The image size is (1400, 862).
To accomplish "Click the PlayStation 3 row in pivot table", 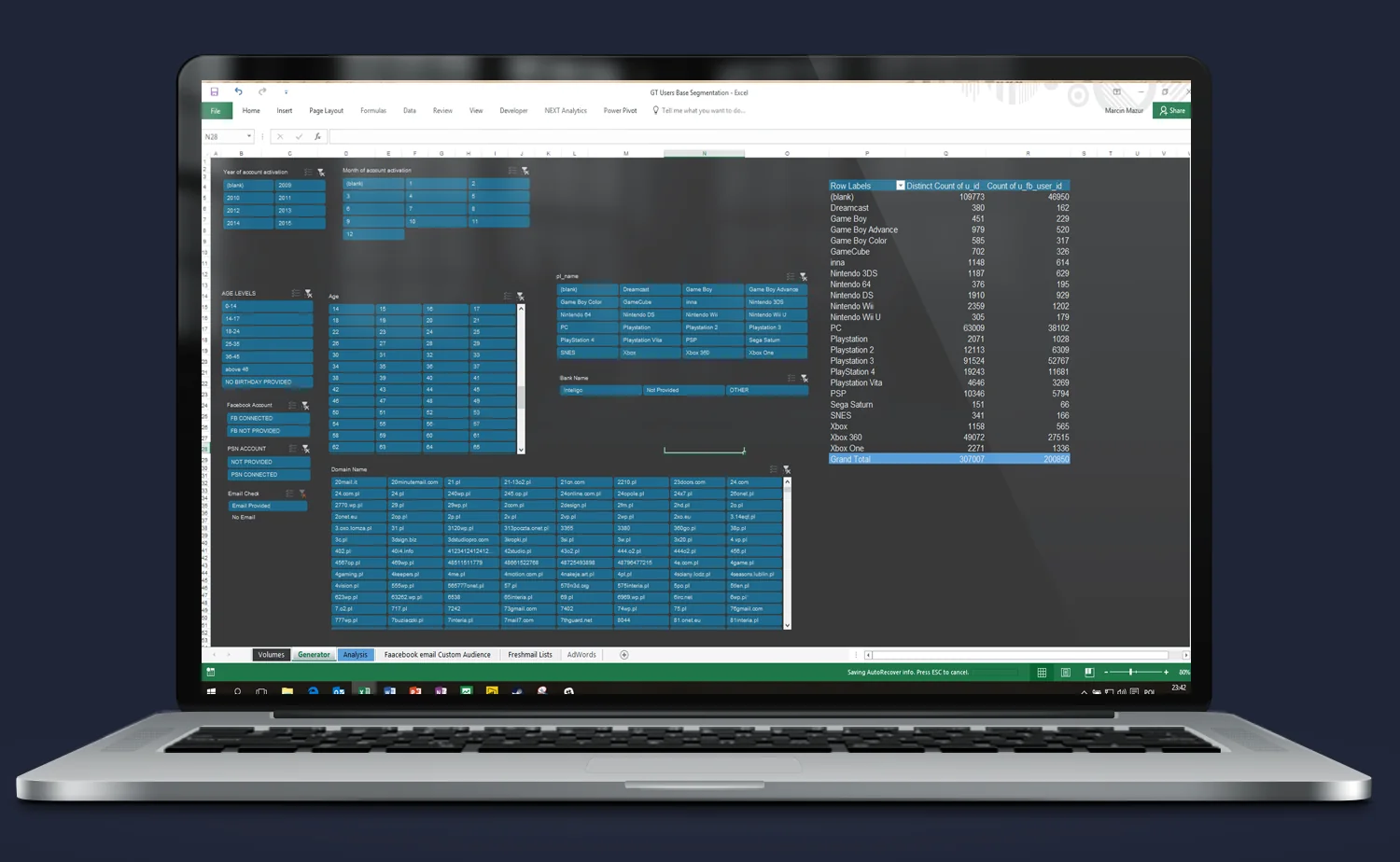I will point(949,361).
